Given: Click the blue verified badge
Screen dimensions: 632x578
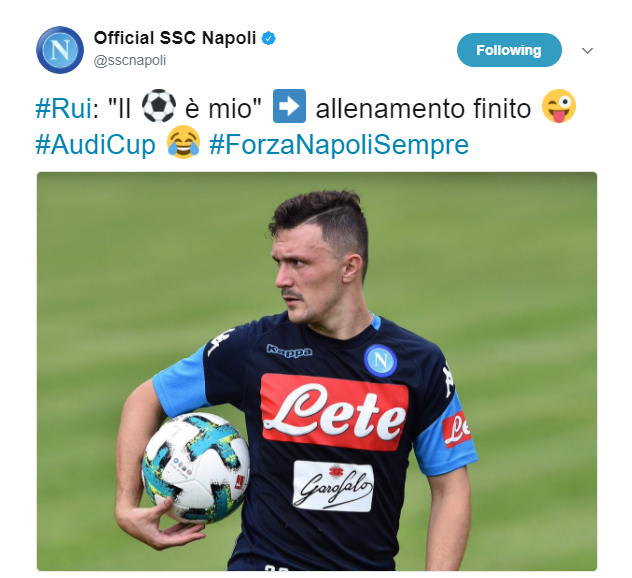Looking at the screenshot, I should point(269,38).
